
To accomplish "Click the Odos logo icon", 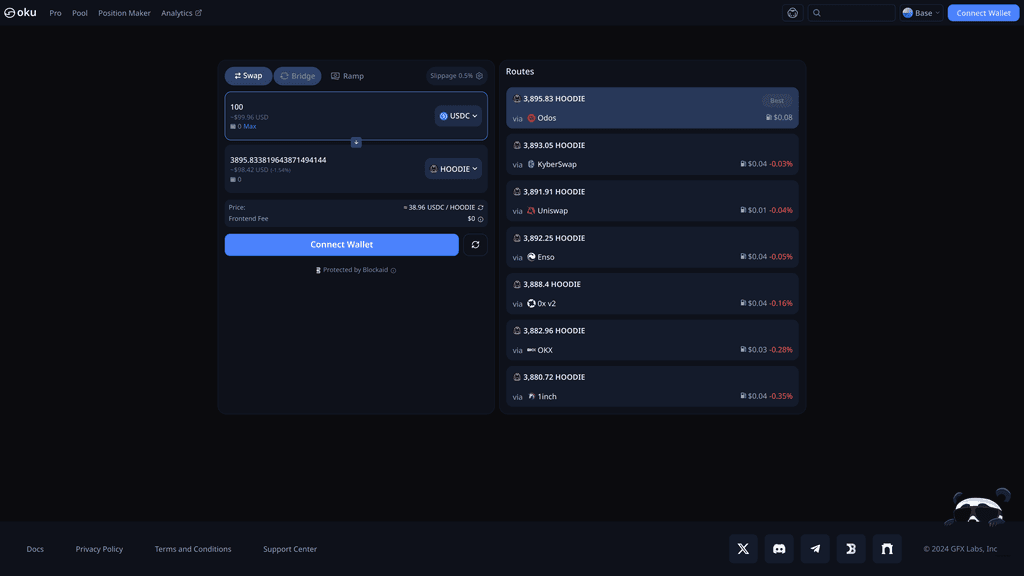I will tap(531, 118).
